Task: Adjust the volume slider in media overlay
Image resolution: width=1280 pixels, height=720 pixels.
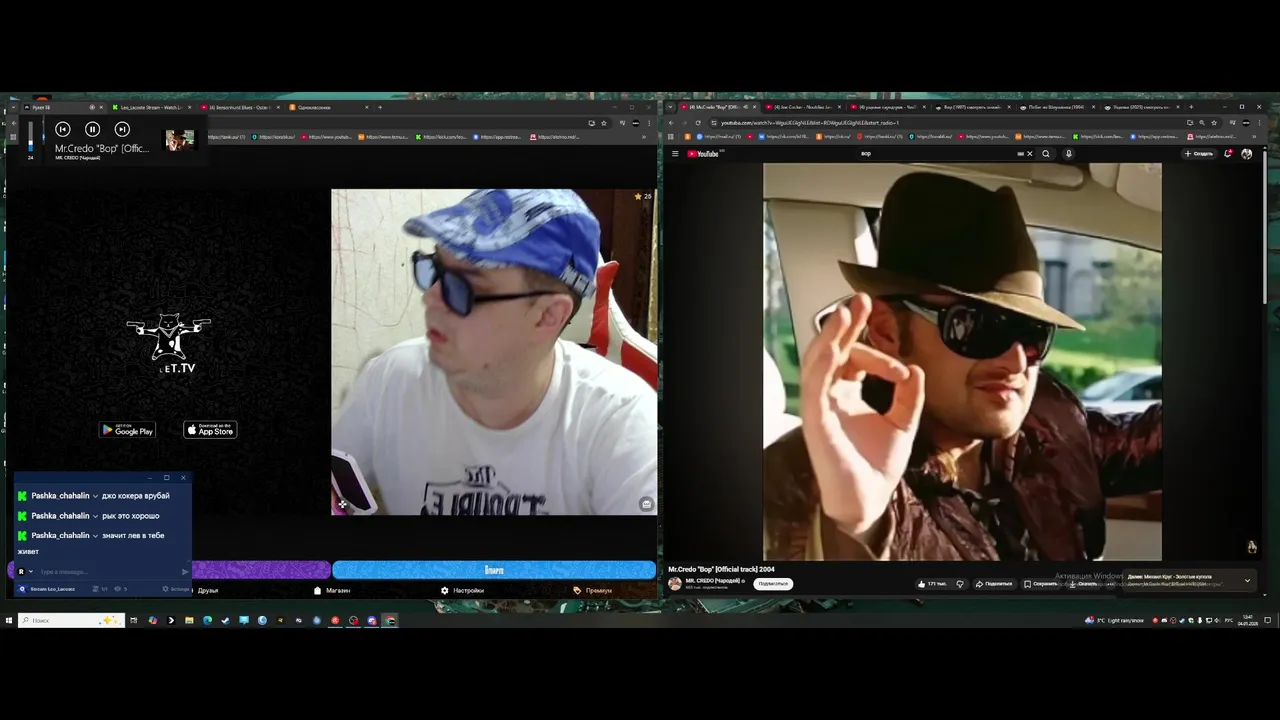Action: (30, 138)
